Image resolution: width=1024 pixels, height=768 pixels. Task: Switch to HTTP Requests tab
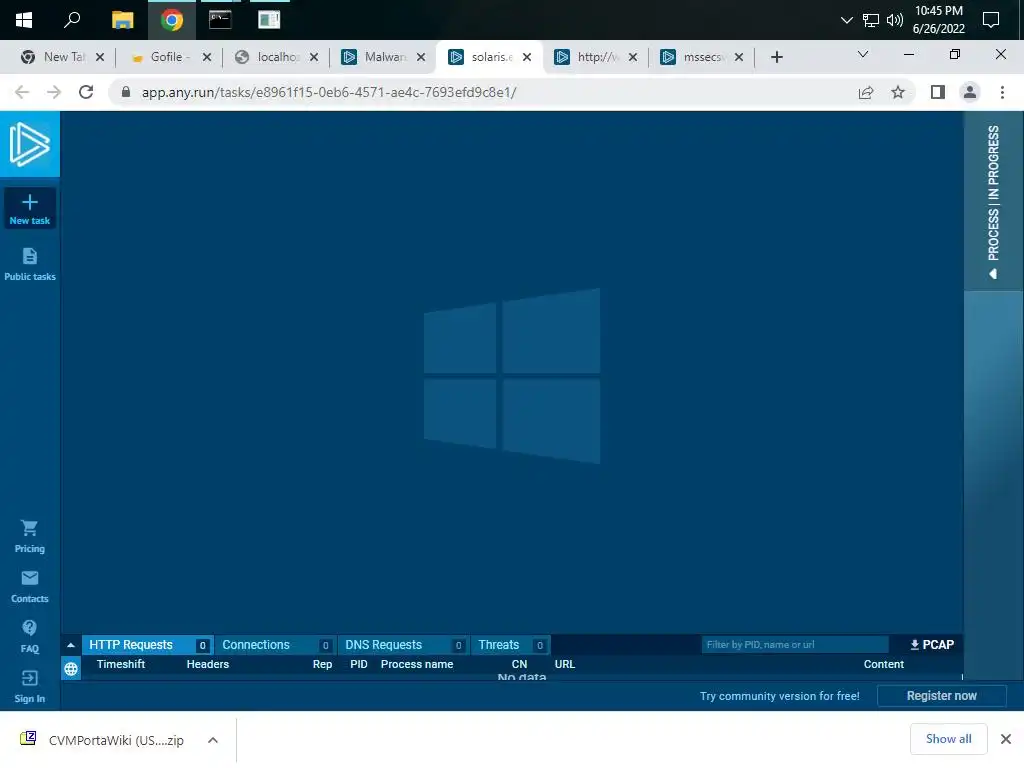pyautogui.click(x=148, y=645)
